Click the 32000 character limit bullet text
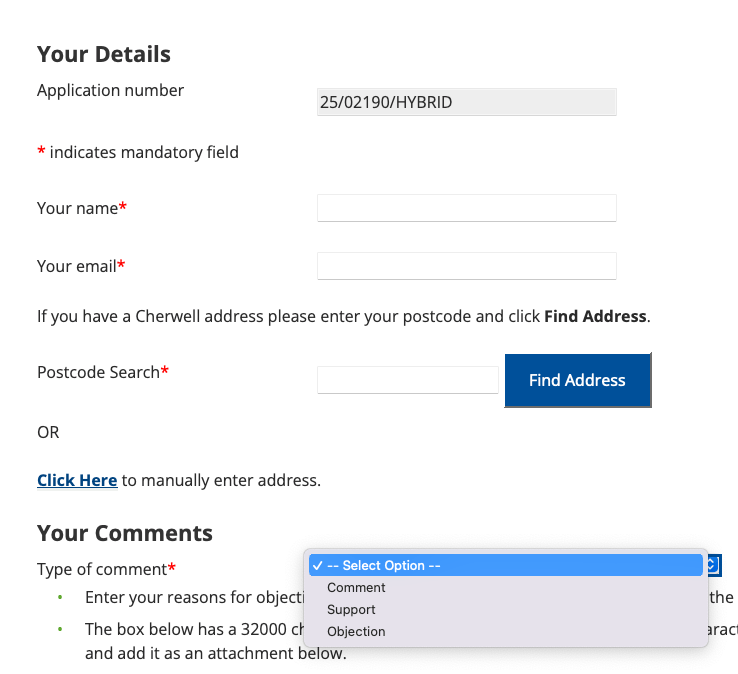The width and height of the screenshot is (738, 674). pyautogui.click(x=190, y=630)
